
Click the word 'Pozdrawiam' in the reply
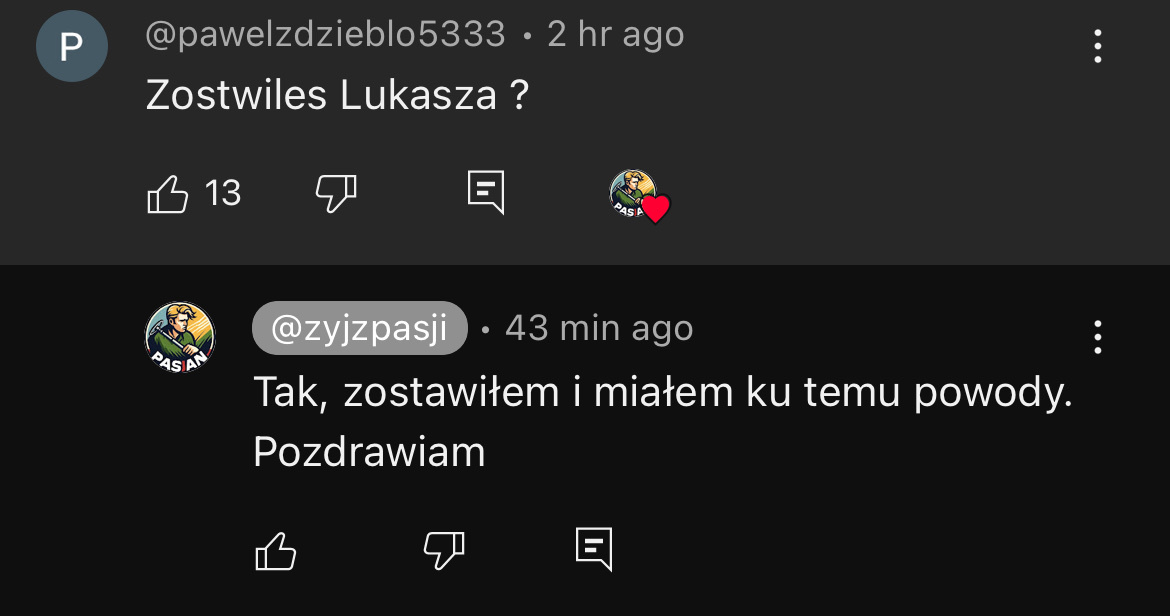click(x=369, y=453)
